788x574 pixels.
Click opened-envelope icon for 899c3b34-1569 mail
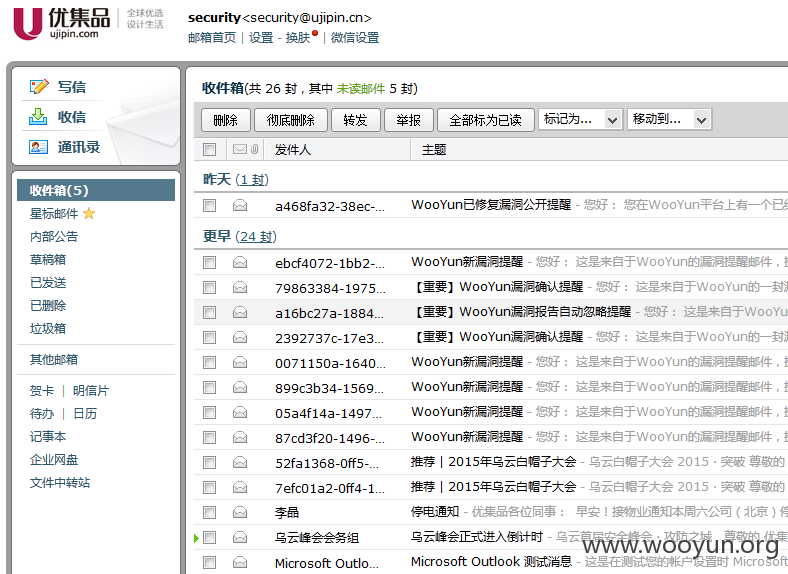pyautogui.click(x=240, y=388)
